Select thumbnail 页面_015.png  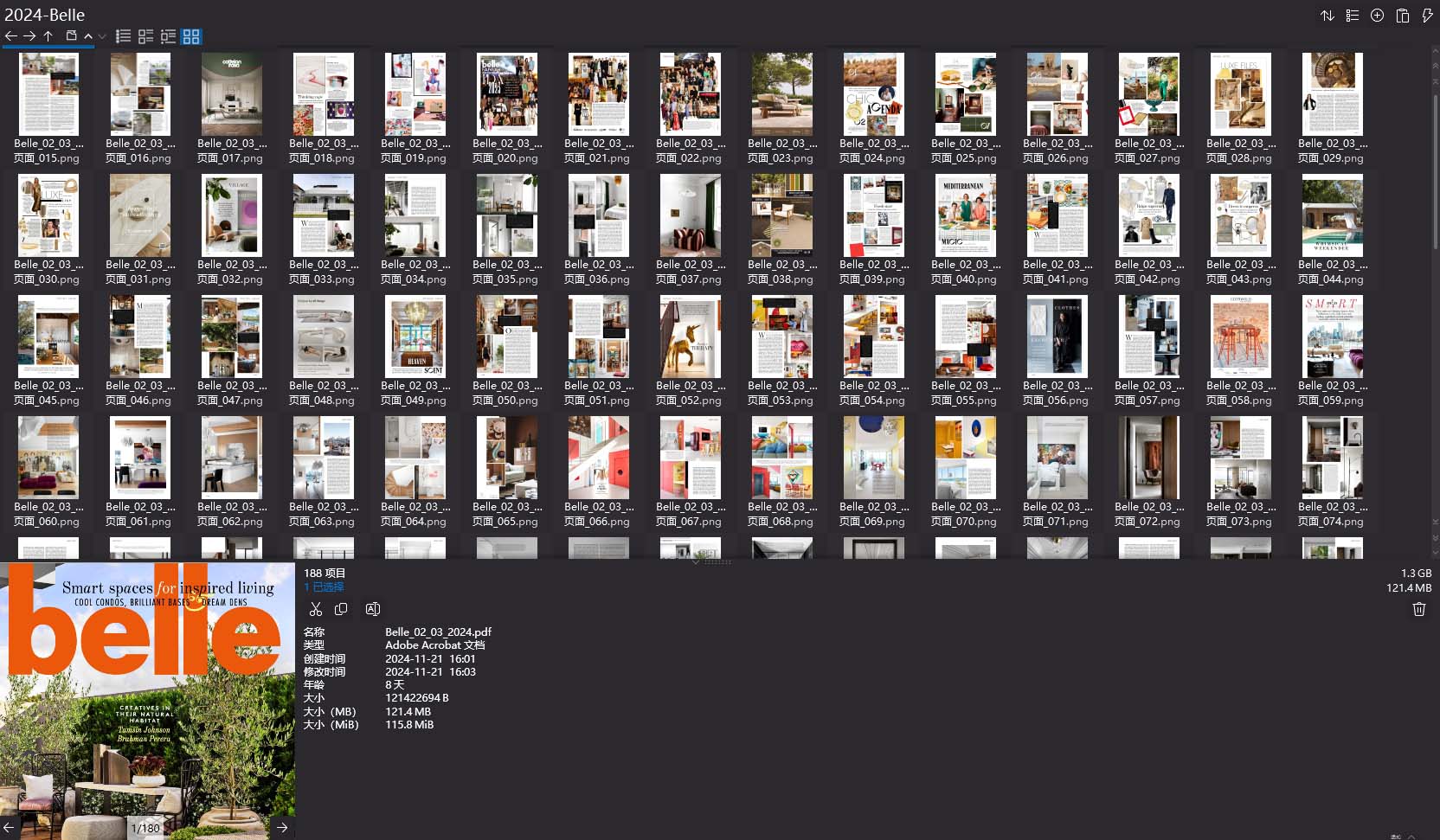click(48, 94)
